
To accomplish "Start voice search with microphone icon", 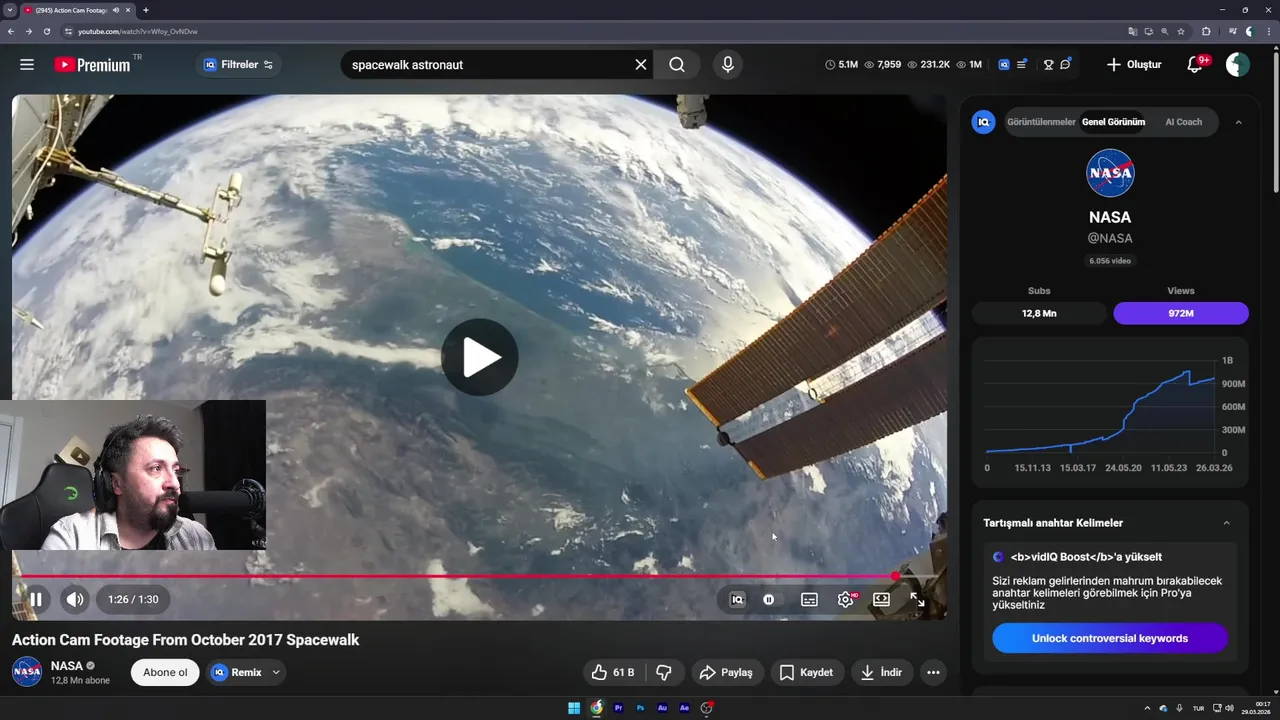I will tap(727, 65).
